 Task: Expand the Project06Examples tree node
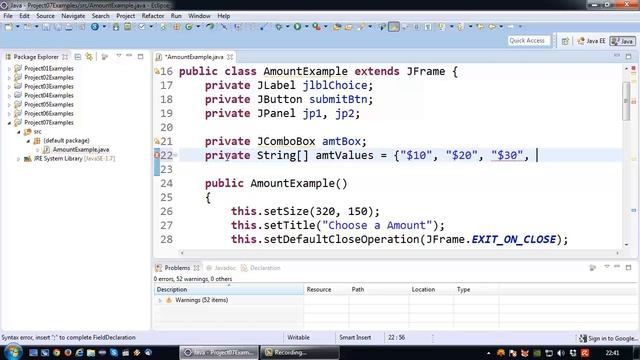tap(9, 114)
